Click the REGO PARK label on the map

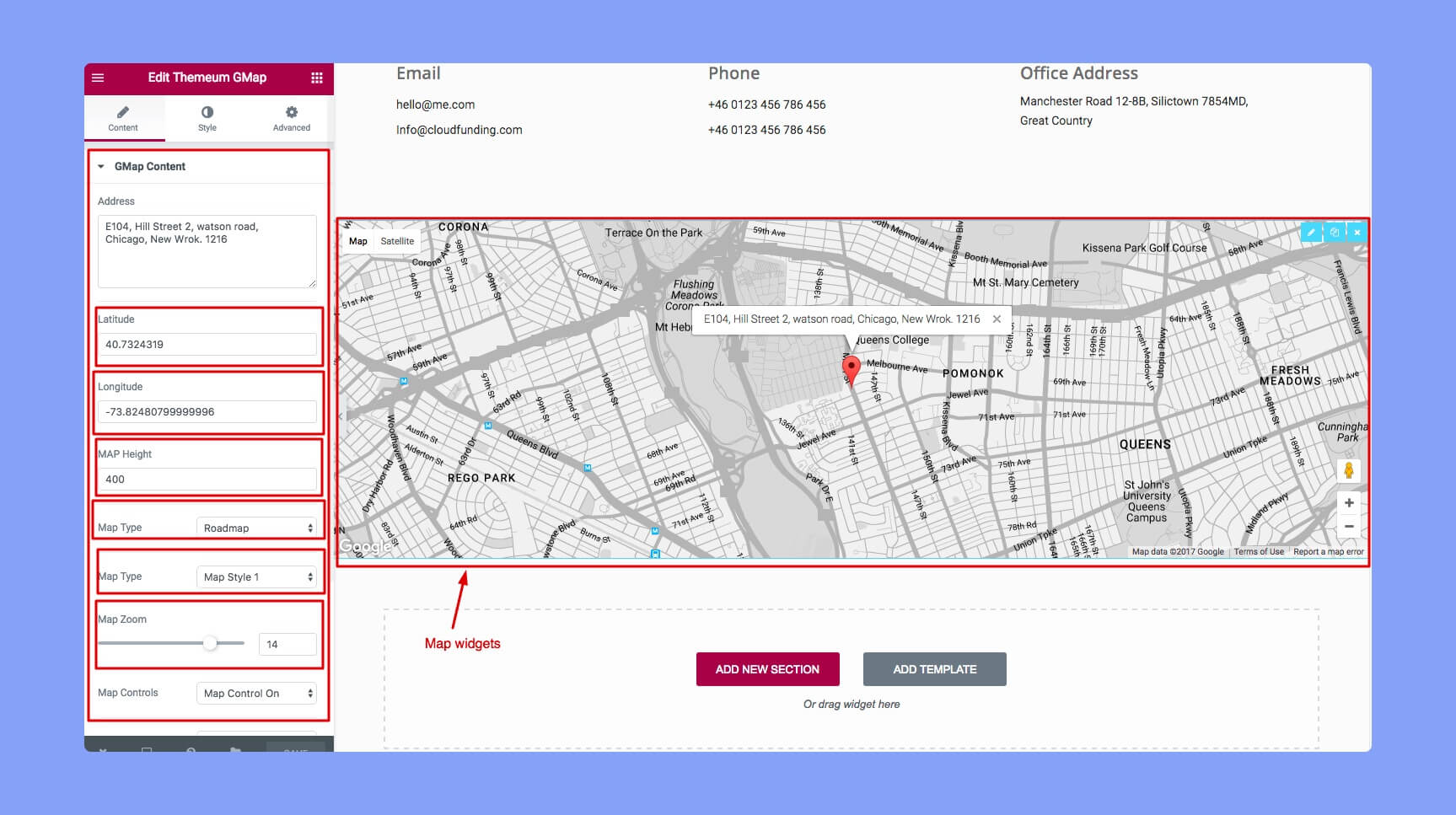click(x=481, y=478)
